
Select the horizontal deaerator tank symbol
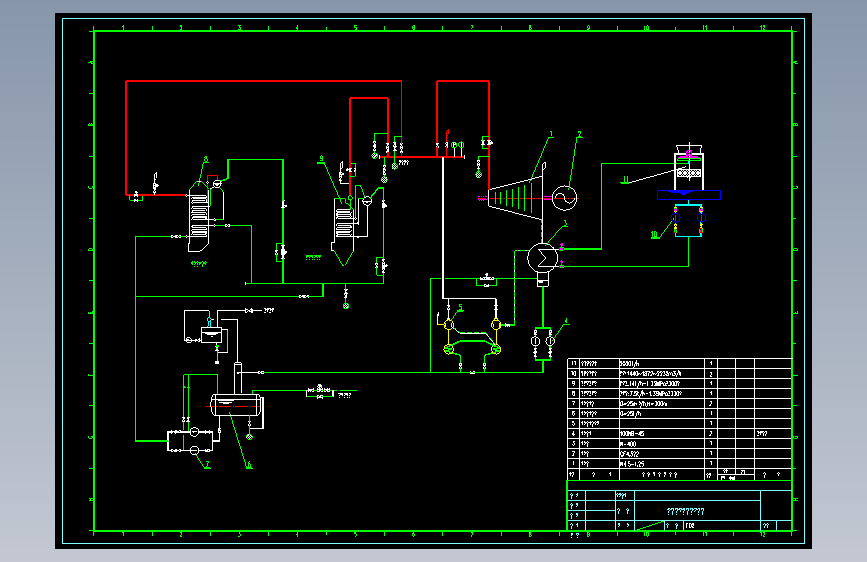[x=236, y=405]
